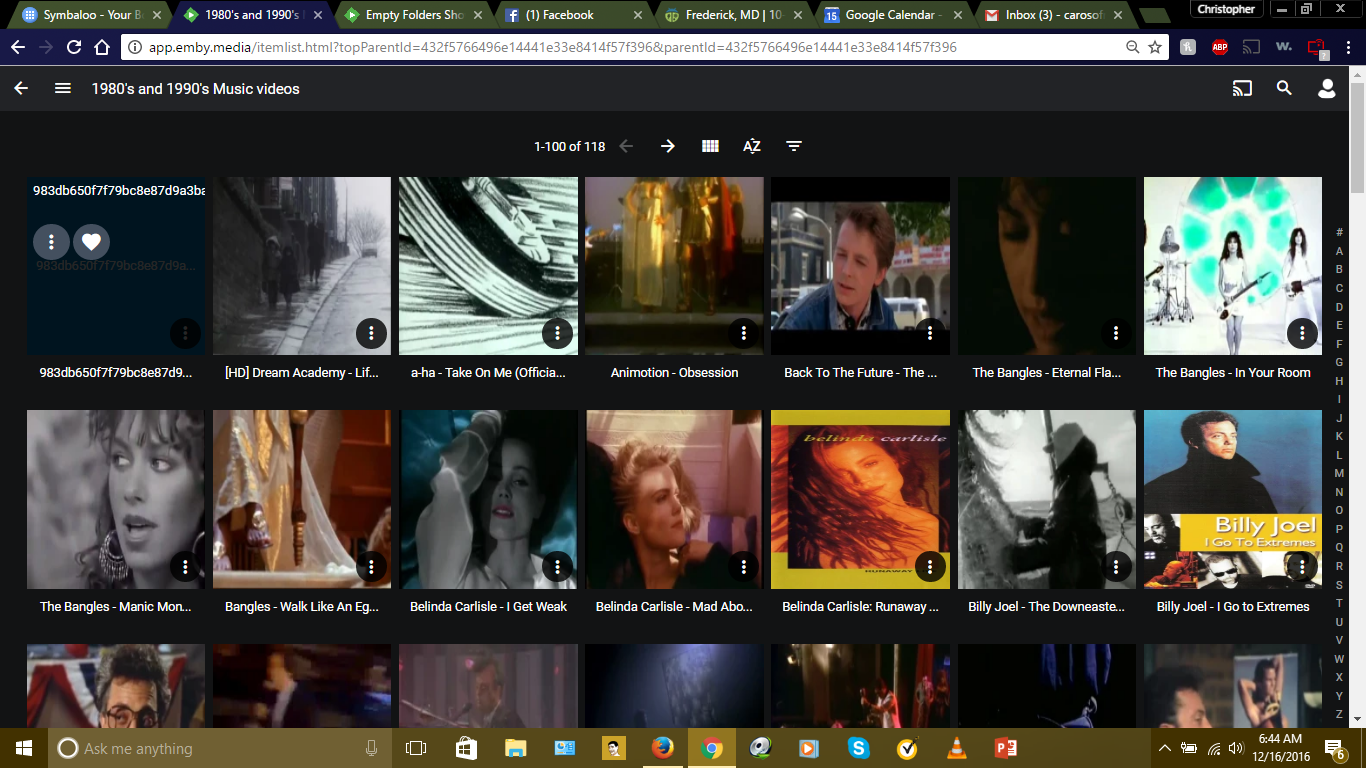Toggle the bookmark star in address bar
Image resolution: width=1366 pixels, height=768 pixels.
pyautogui.click(x=1155, y=46)
